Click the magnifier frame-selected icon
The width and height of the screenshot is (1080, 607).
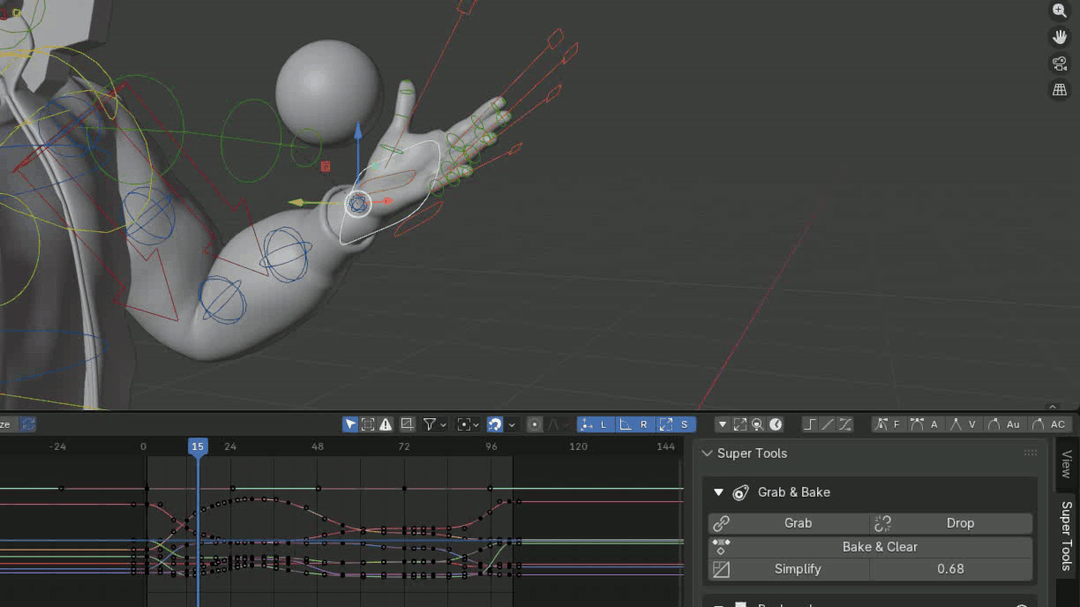click(758, 424)
